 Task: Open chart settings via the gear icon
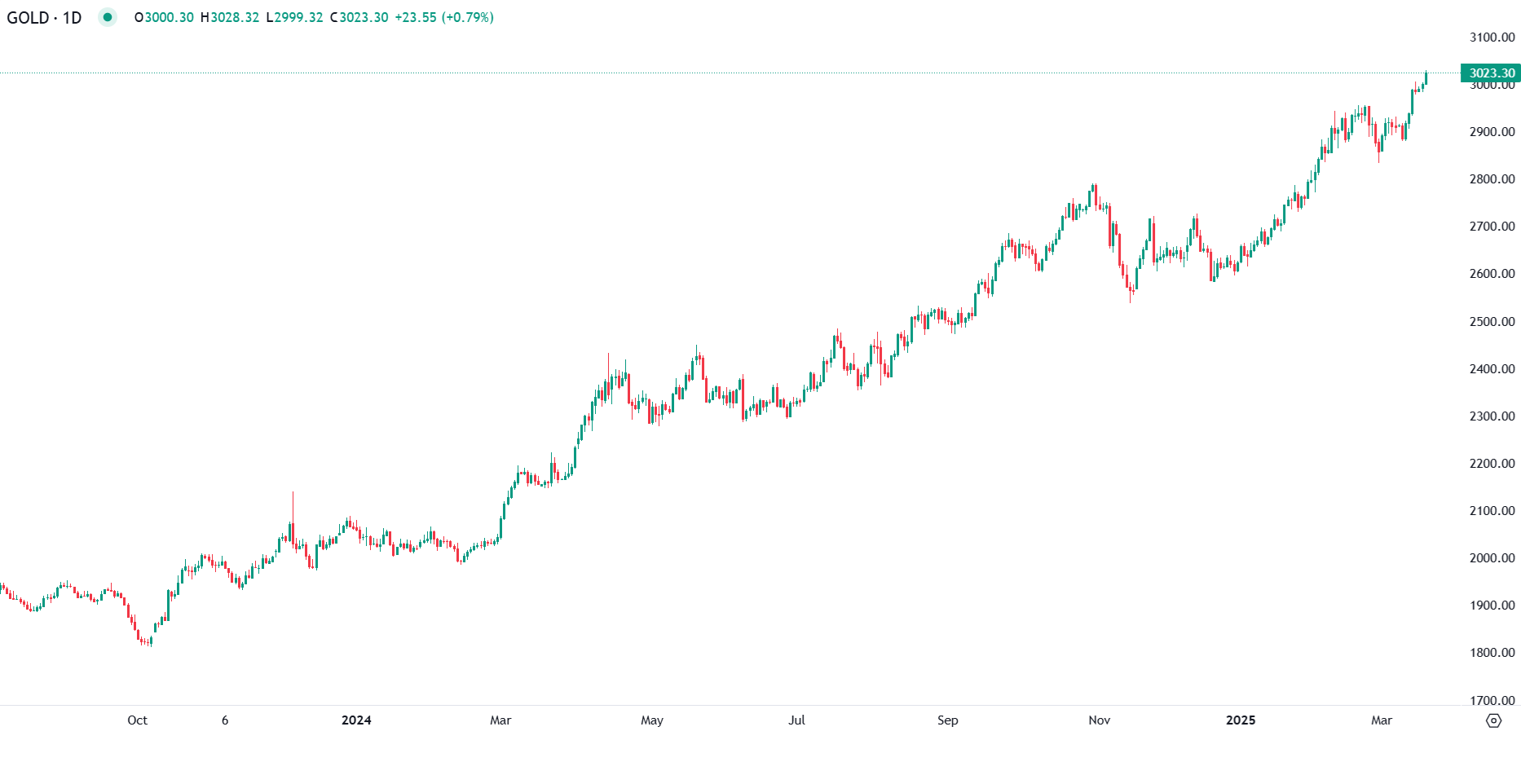tap(1493, 720)
